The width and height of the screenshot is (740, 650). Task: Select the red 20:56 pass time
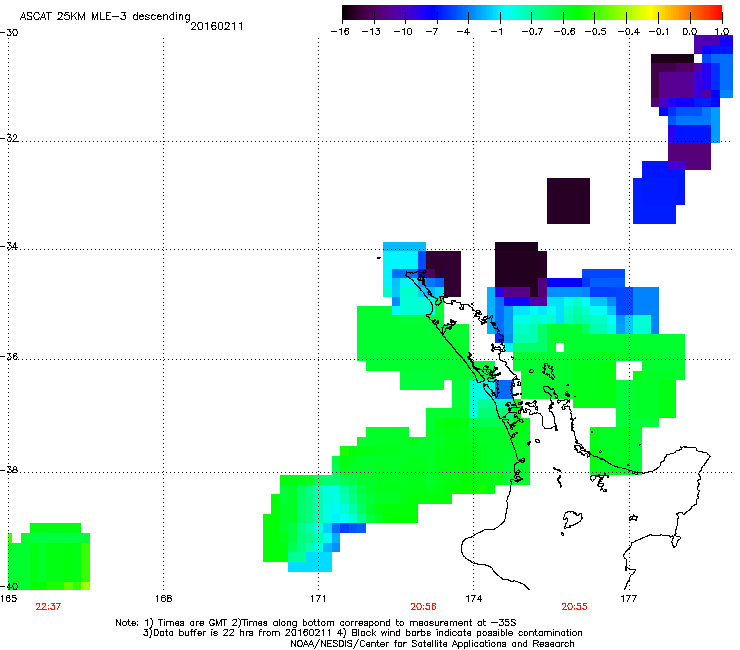click(x=423, y=607)
